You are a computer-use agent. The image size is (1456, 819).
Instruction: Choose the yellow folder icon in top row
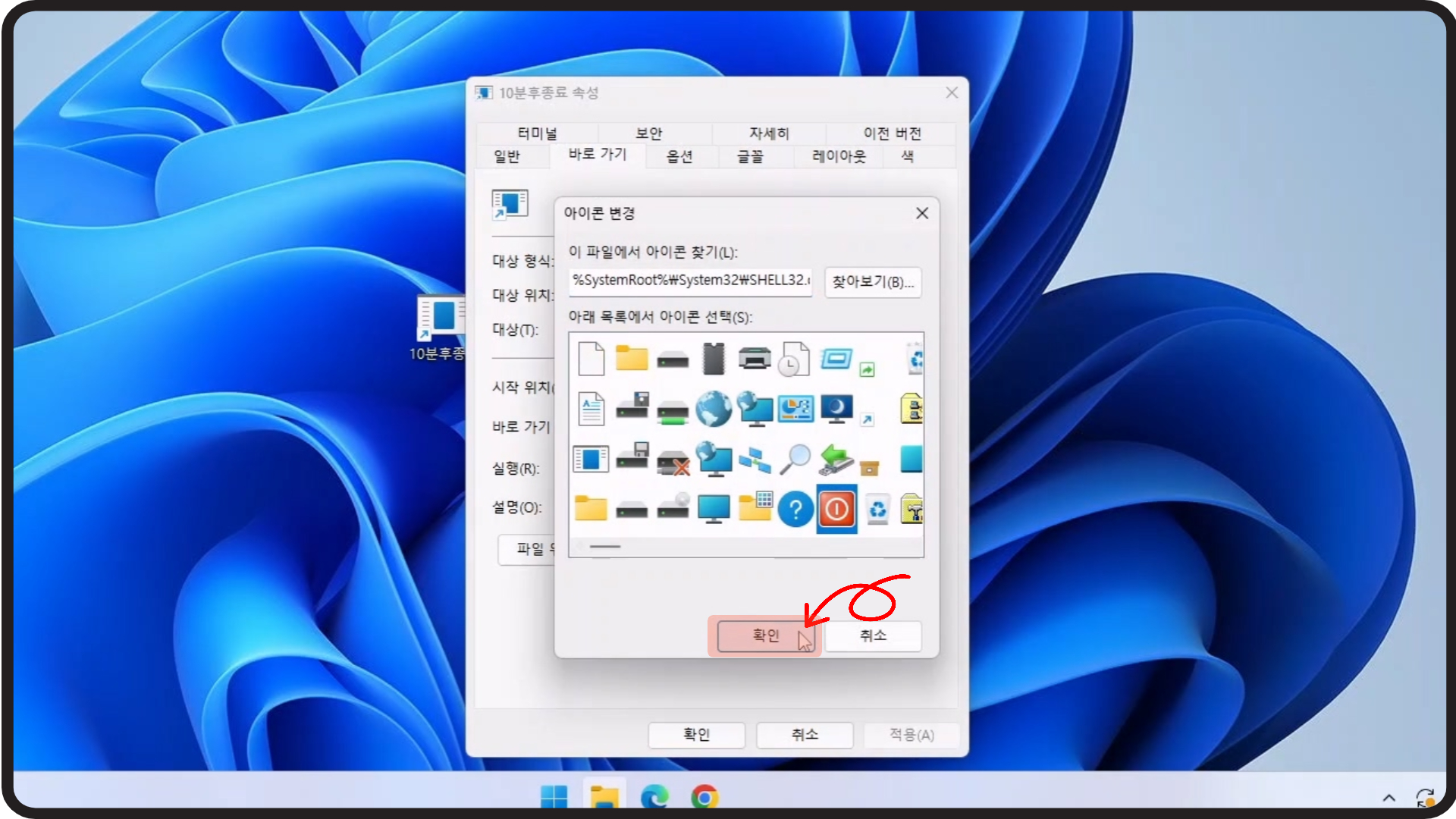point(631,358)
